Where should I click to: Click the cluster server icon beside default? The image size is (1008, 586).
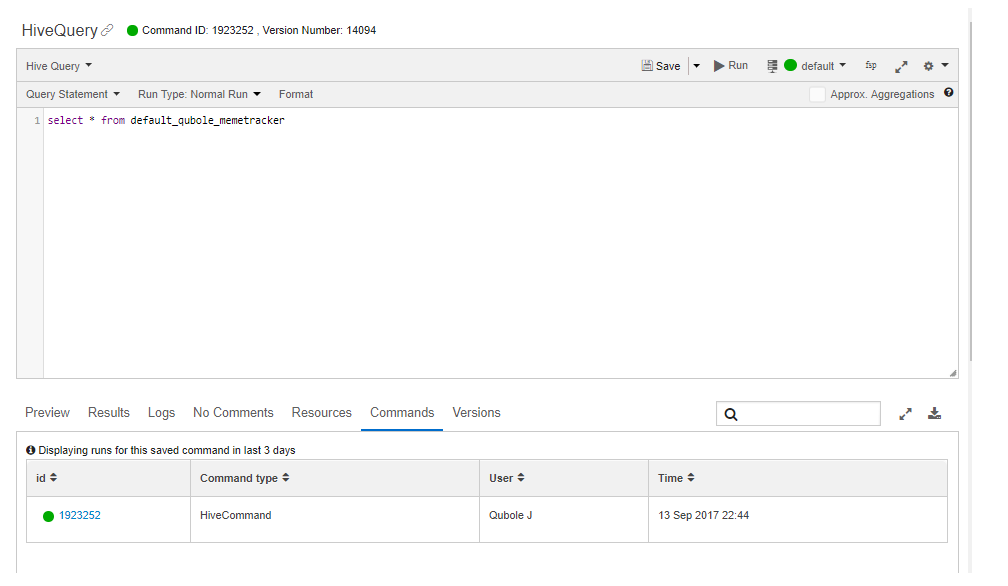772,66
